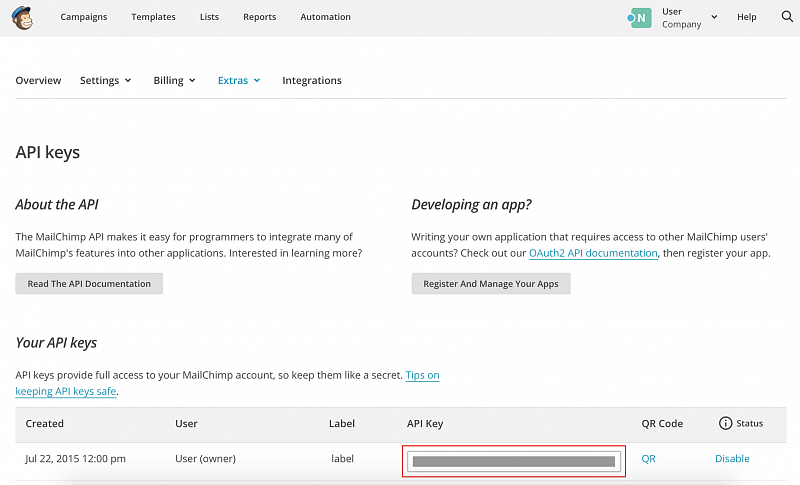
Task: Go to Lists
Action: pos(209,17)
